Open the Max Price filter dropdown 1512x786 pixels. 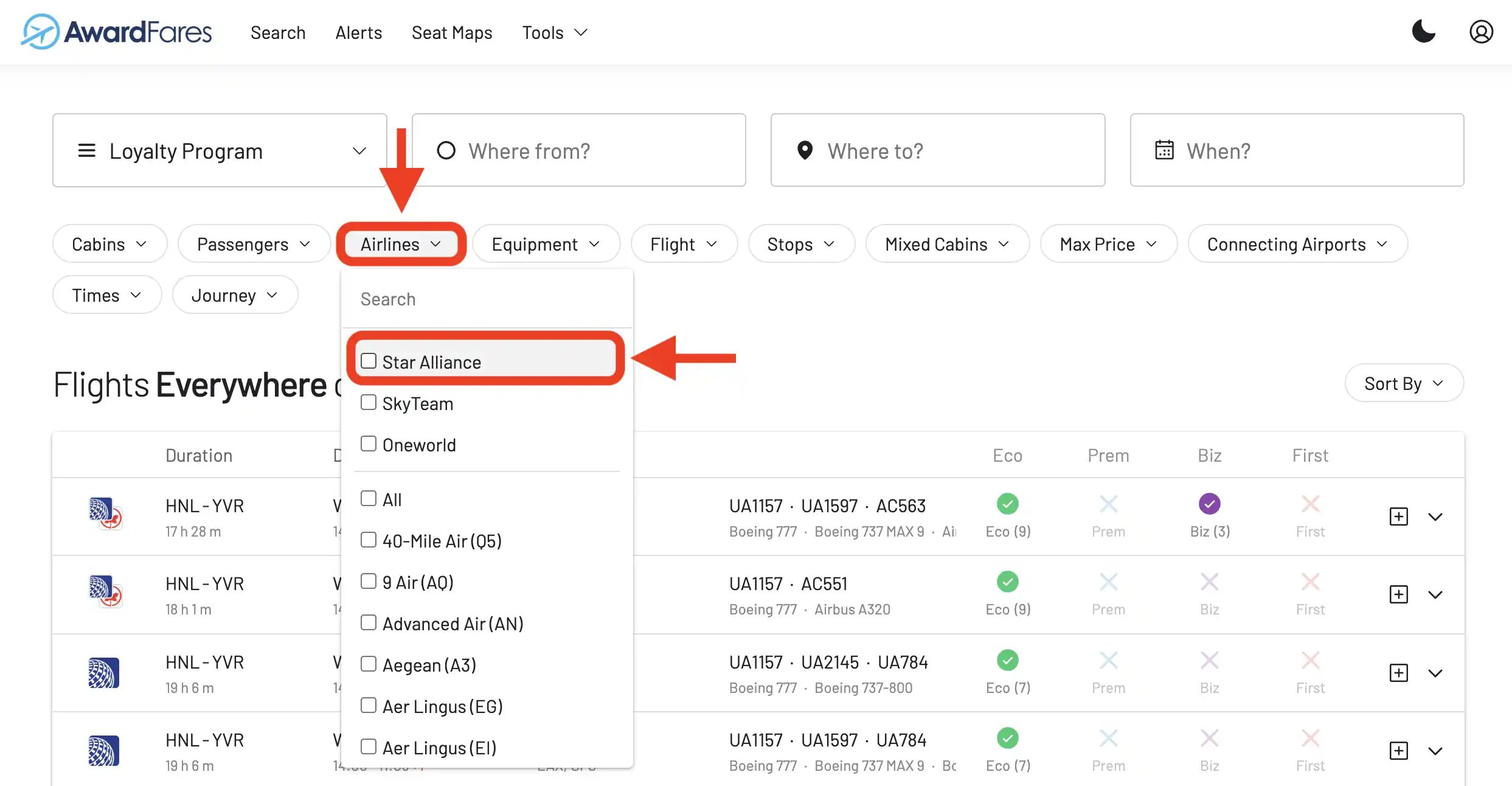coord(1108,244)
